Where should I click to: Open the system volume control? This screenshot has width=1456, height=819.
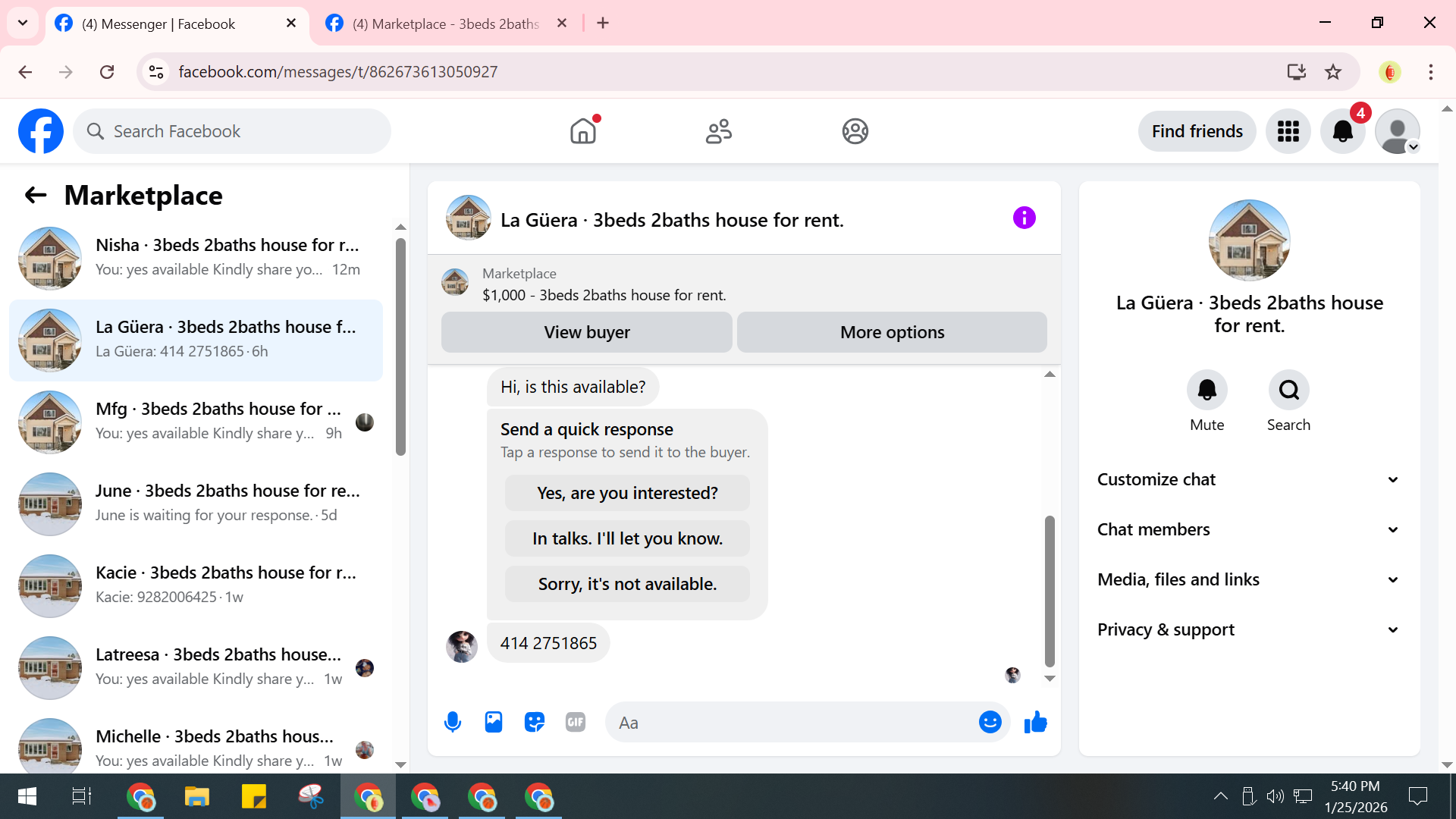(1275, 796)
